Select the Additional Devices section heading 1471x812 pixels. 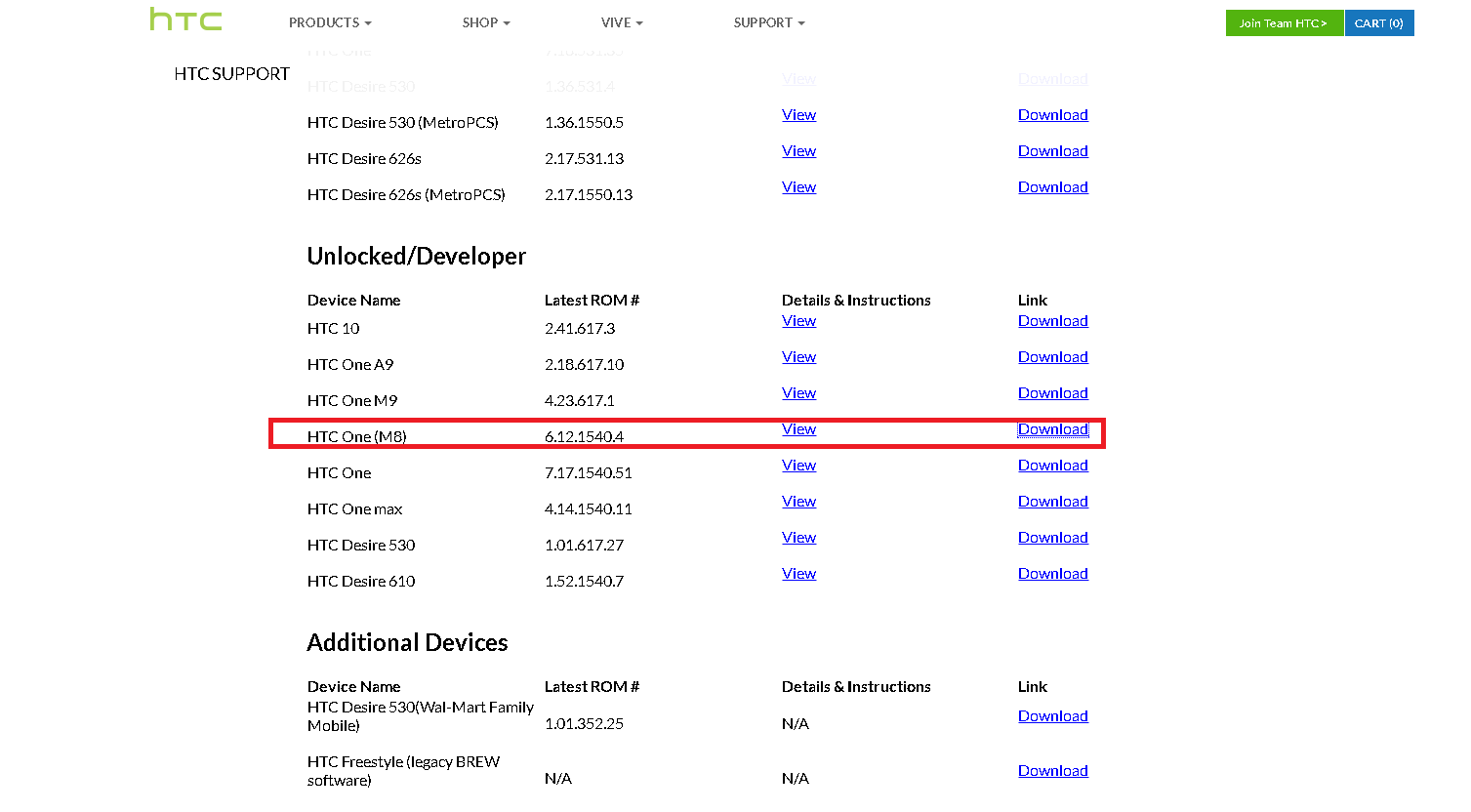407,643
